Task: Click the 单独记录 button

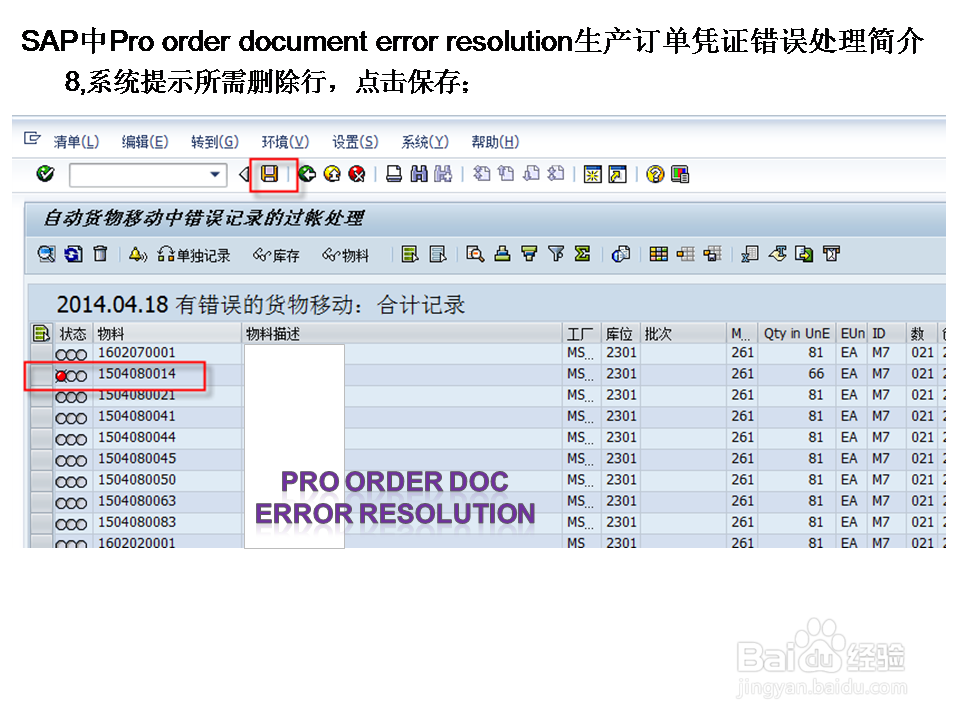Action: (194, 255)
